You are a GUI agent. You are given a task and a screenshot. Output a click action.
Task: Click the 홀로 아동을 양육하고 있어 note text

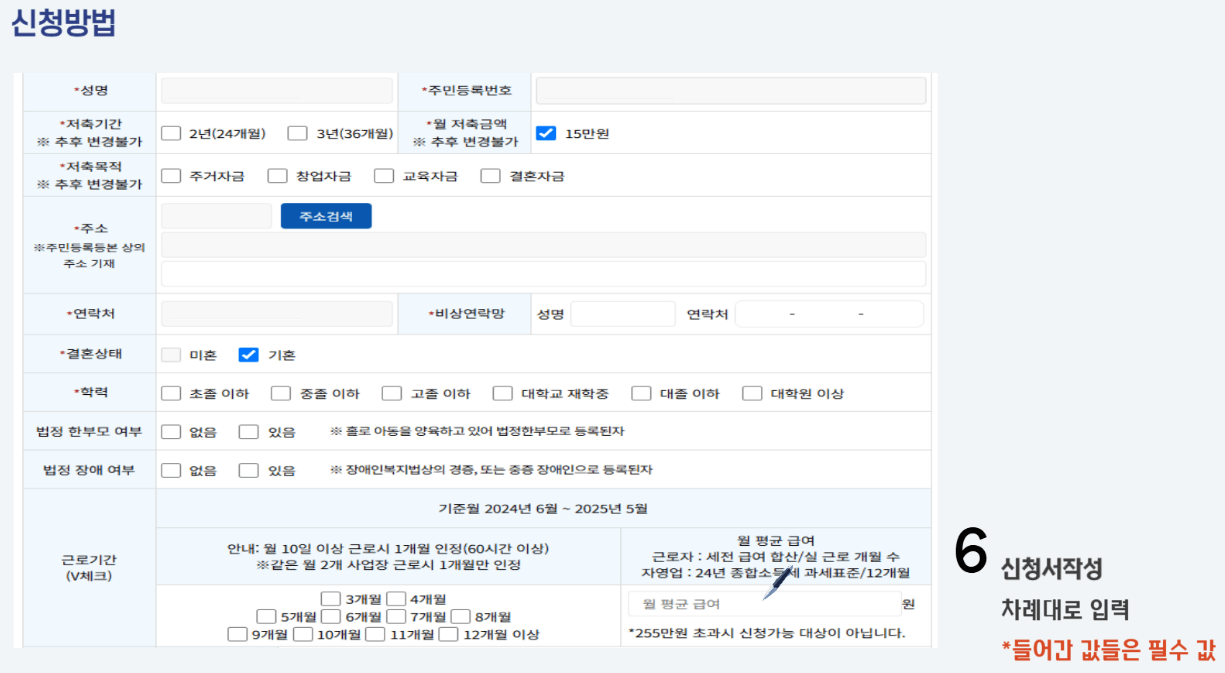point(478,432)
